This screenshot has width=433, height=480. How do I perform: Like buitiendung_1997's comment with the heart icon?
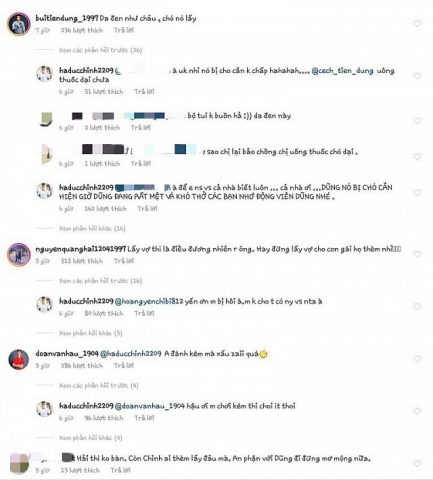(x=417, y=23)
